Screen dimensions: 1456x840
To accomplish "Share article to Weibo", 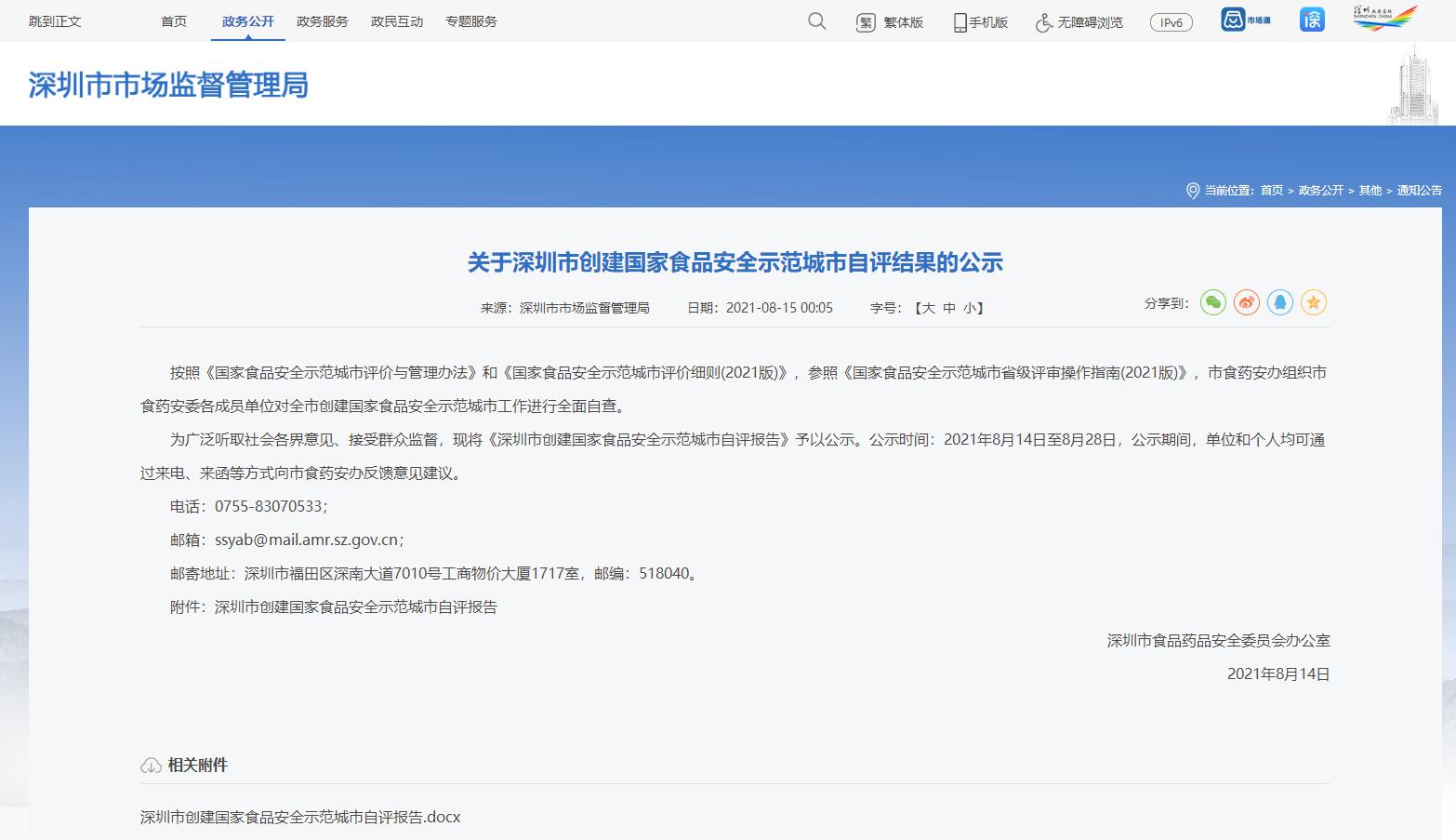I will (x=1246, y=302).
